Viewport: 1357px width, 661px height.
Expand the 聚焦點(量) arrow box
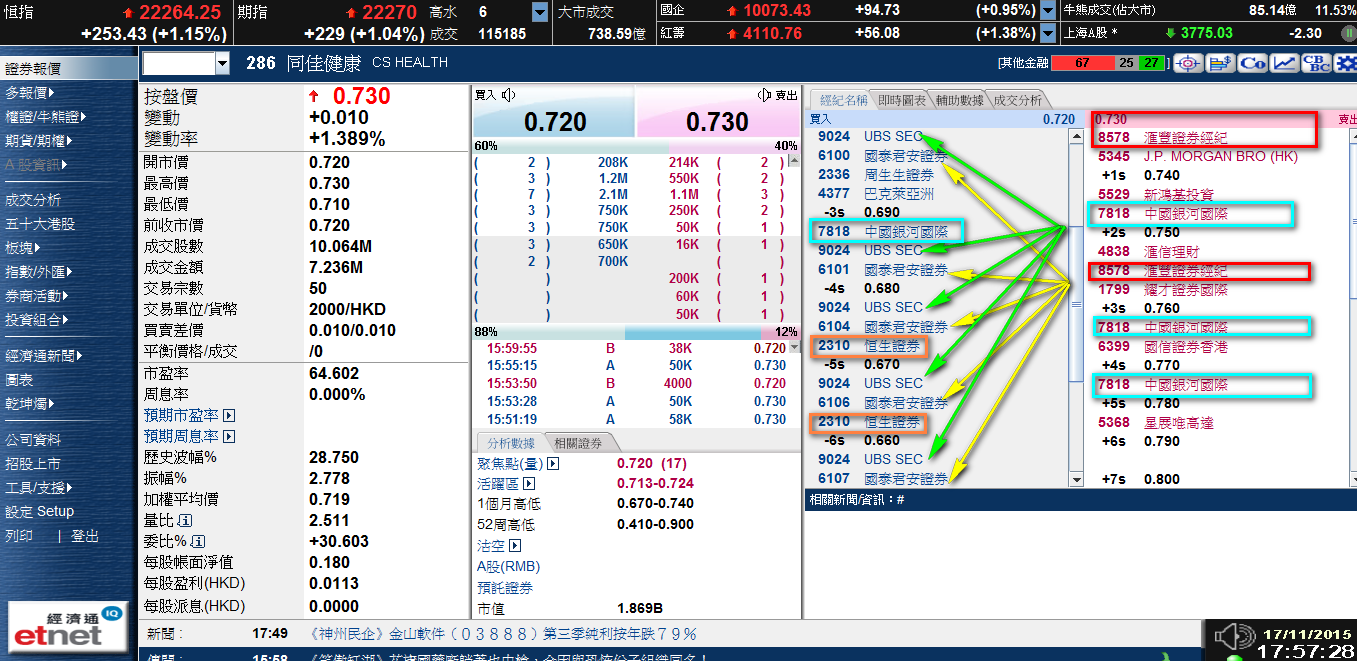click(553, 464)
